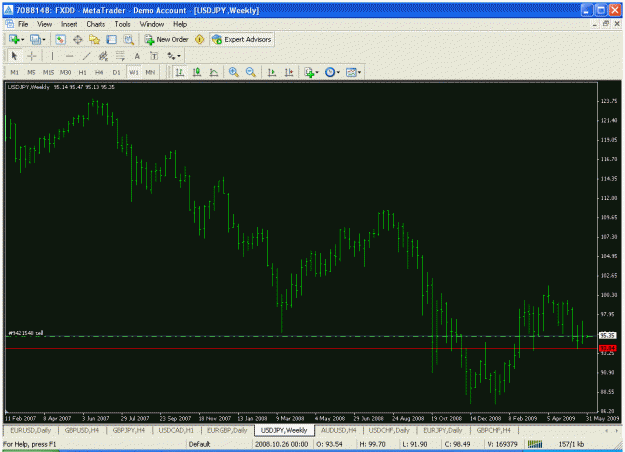
Task: Expand the Indicators dropdown arrow
Action: tap(317, 73)
